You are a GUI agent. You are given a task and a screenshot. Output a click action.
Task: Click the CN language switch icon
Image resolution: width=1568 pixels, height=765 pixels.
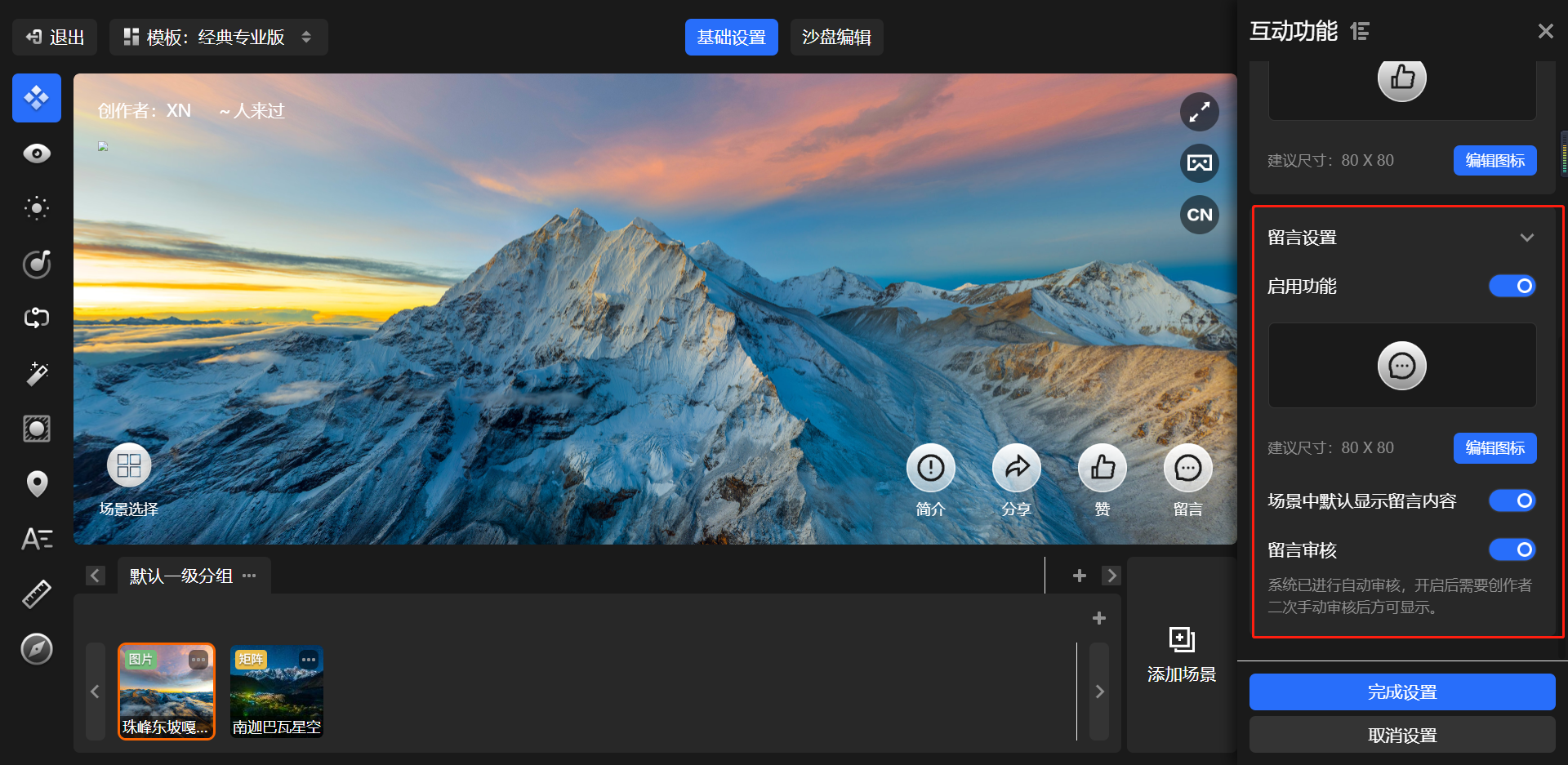click(1199, 215)
